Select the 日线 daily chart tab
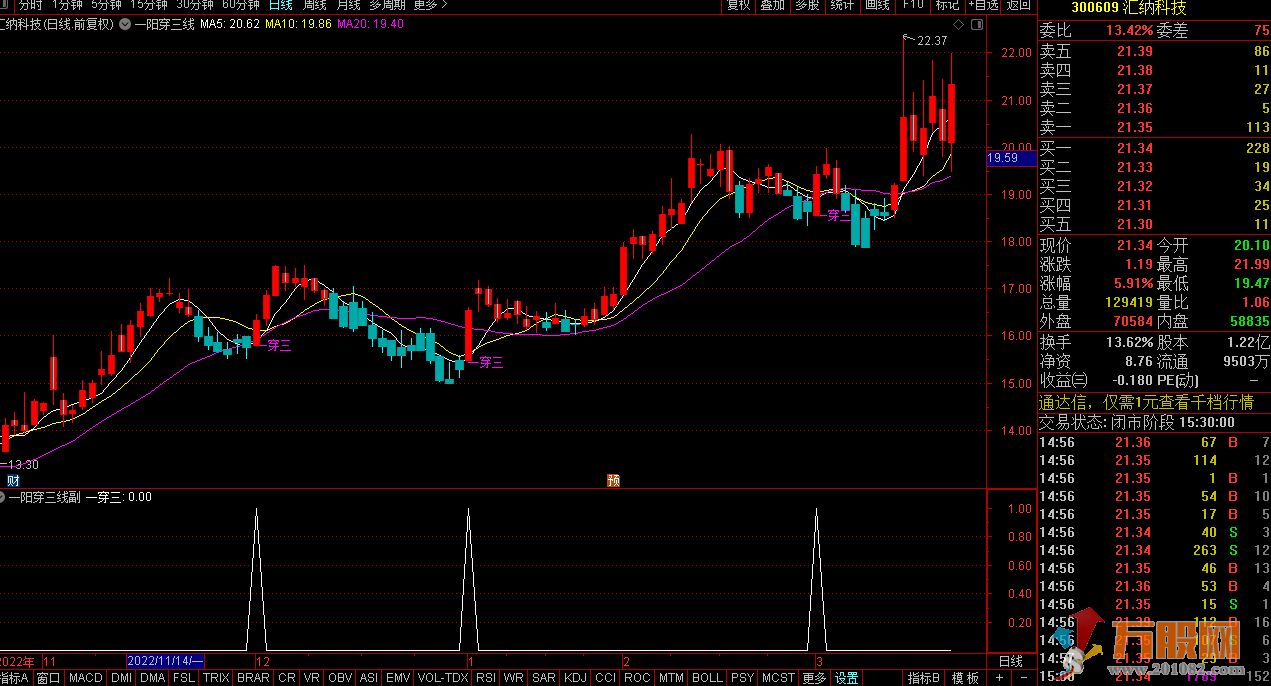This screenshot has height=686, width=1271. click(x=281, y=5)
